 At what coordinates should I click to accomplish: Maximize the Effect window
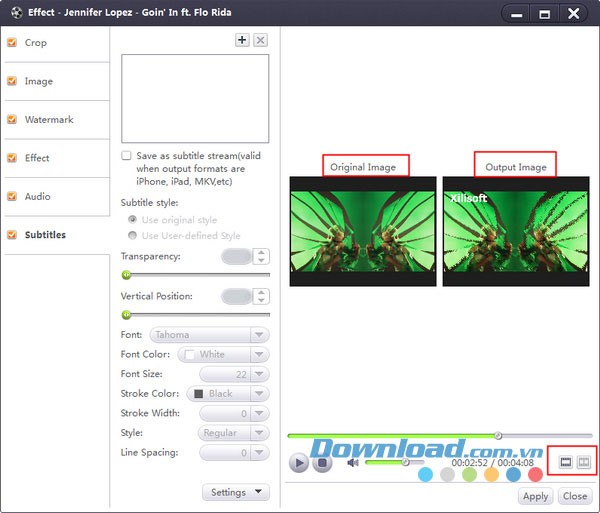click(x=544, y=15)
